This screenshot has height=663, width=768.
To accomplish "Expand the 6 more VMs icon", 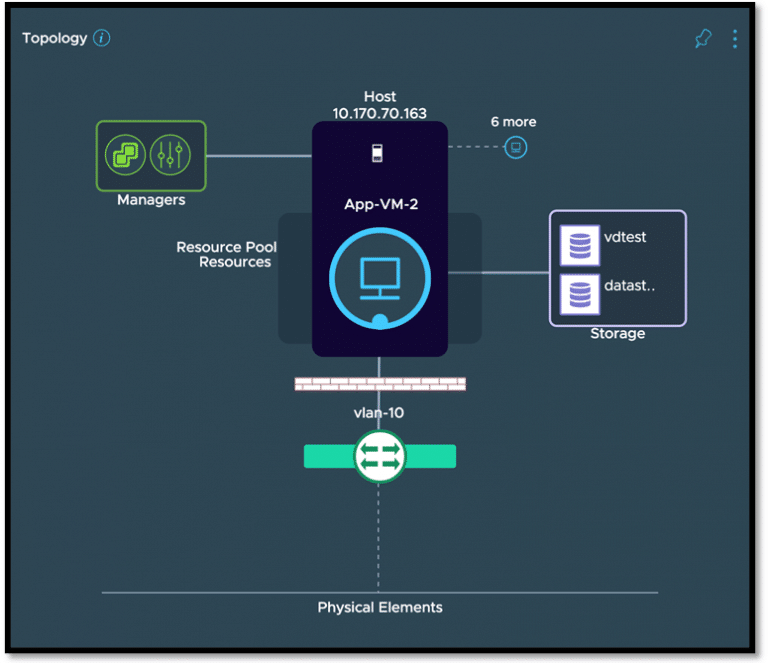I will point(516,147).
